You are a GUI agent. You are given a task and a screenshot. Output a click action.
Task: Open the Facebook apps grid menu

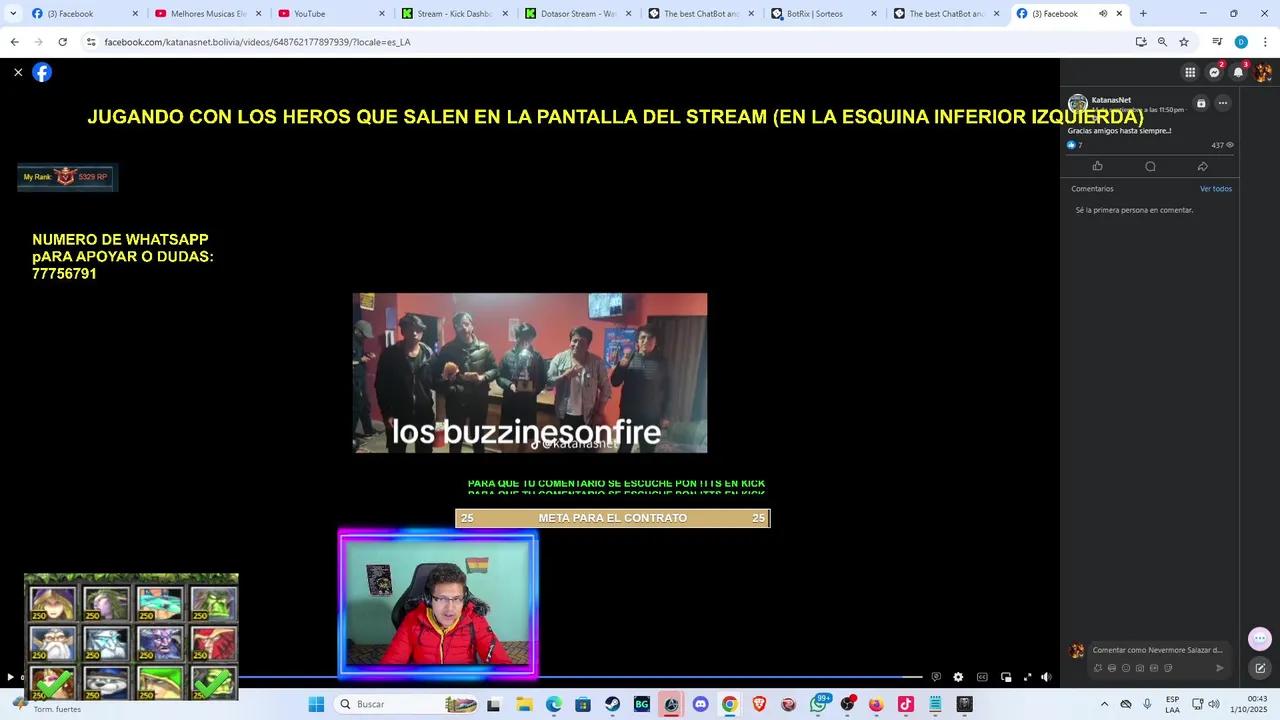(1190, 72)
